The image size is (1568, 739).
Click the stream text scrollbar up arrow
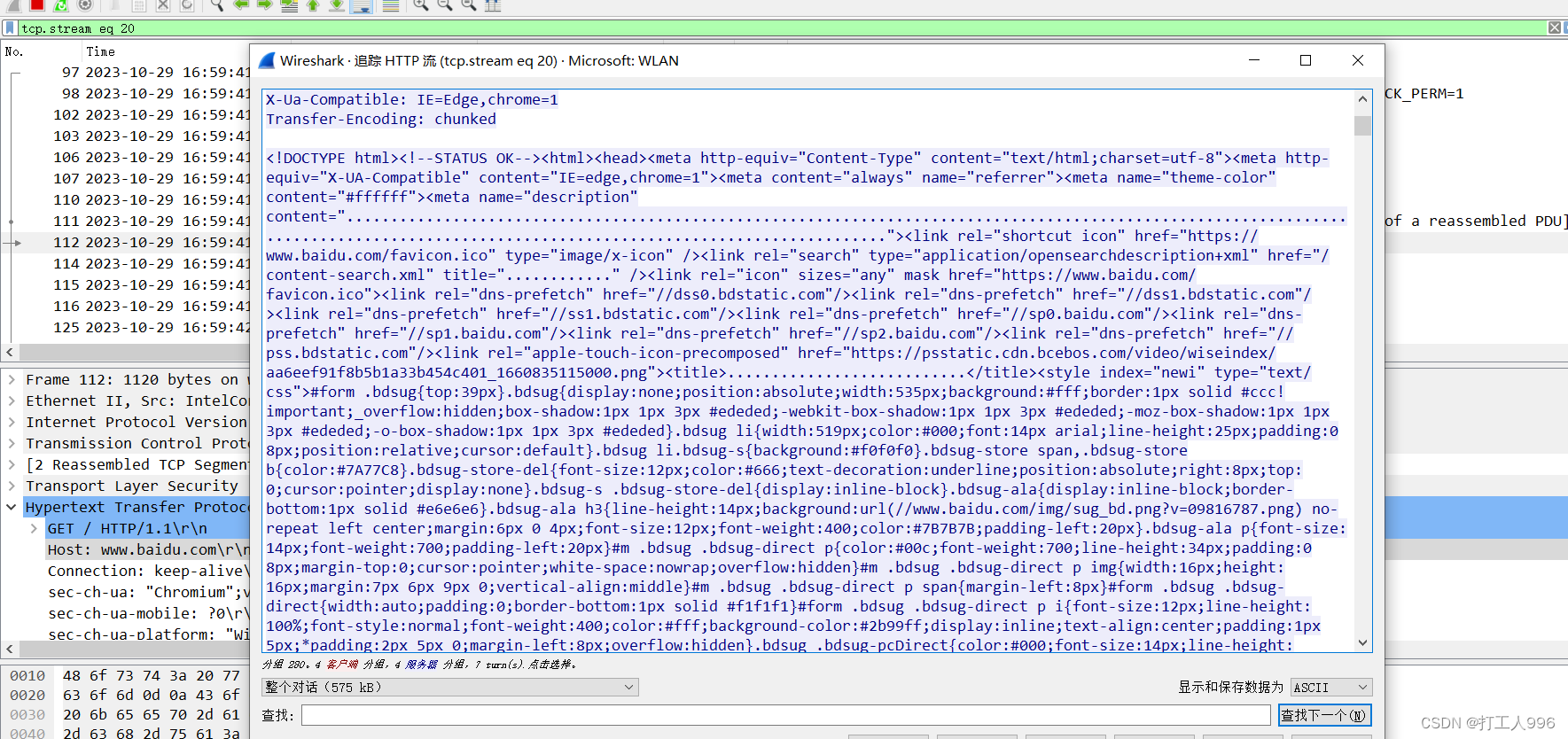[x=1363, y=99]
